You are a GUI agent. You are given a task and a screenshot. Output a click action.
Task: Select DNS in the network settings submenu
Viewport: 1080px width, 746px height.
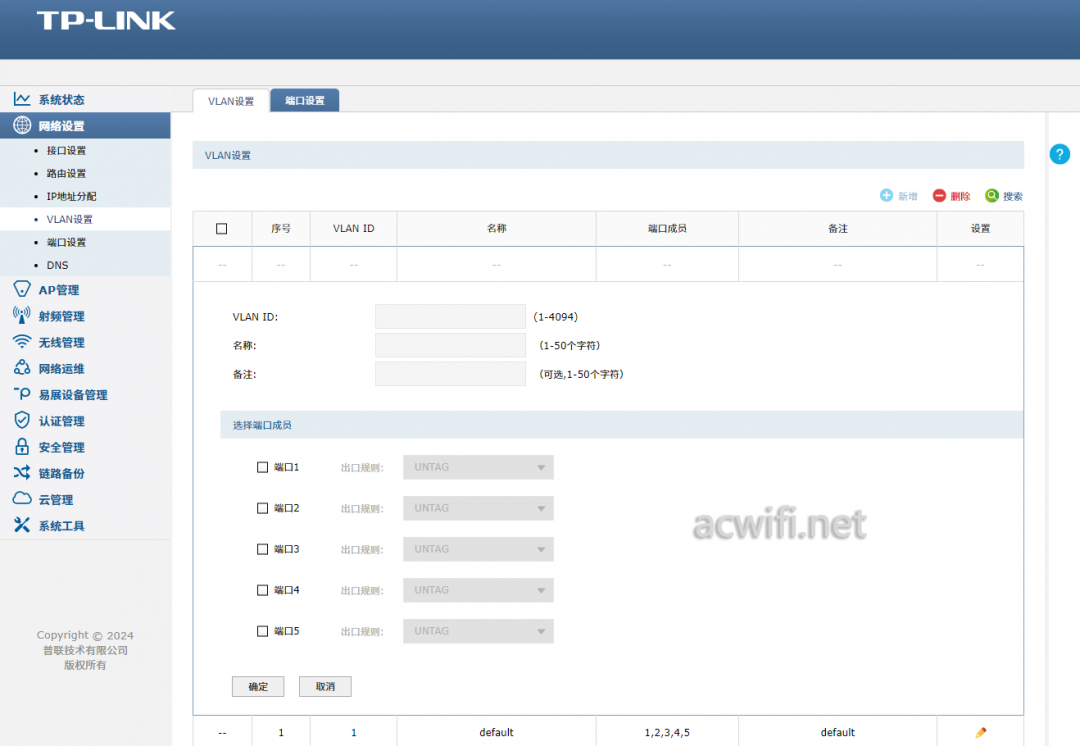(57, 265)
